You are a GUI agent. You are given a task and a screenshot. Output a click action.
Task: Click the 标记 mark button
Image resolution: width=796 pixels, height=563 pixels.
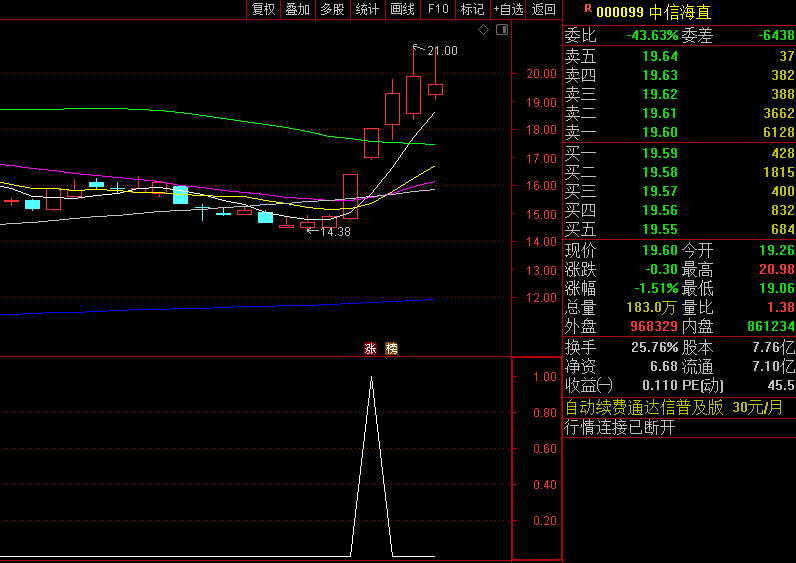tap(473, 9)
